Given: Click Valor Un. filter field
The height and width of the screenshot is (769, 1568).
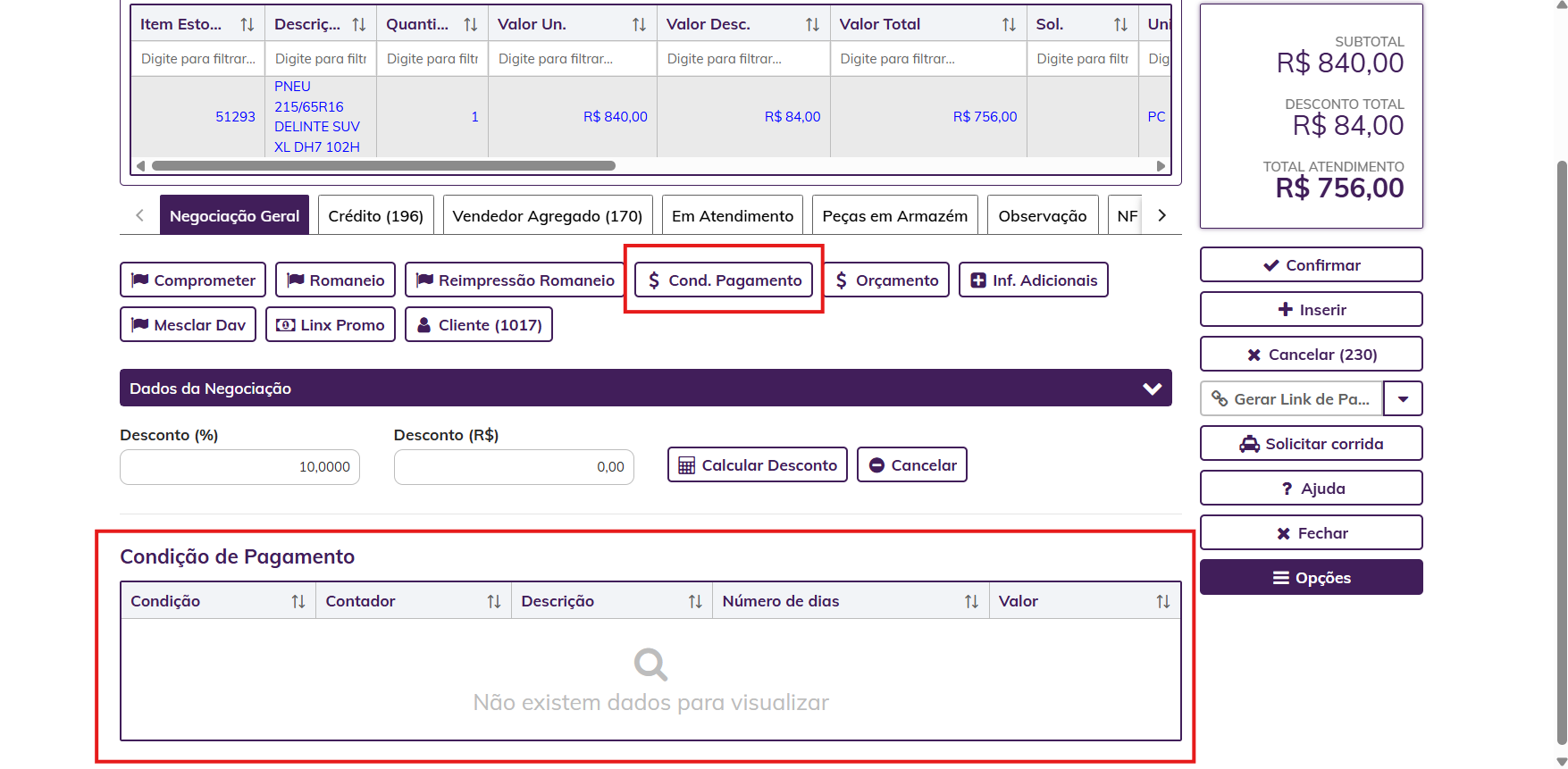Looking at the screenshot, I should (573, 59).
